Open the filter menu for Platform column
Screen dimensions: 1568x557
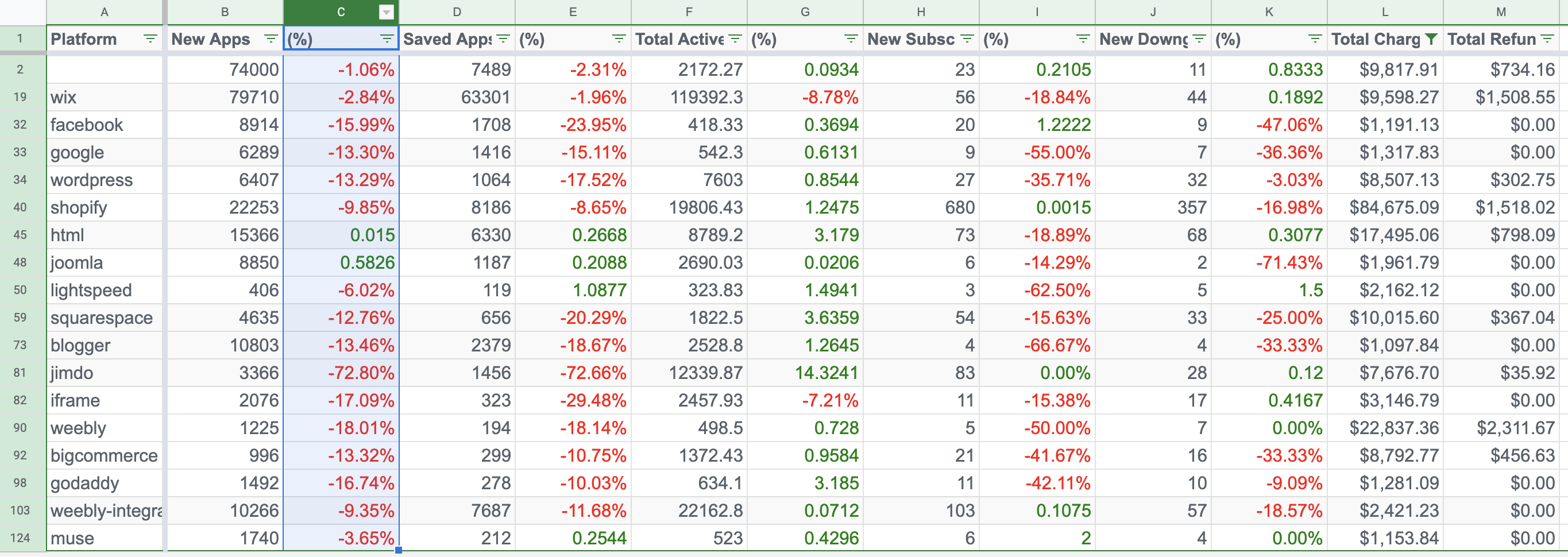(150, 39)
